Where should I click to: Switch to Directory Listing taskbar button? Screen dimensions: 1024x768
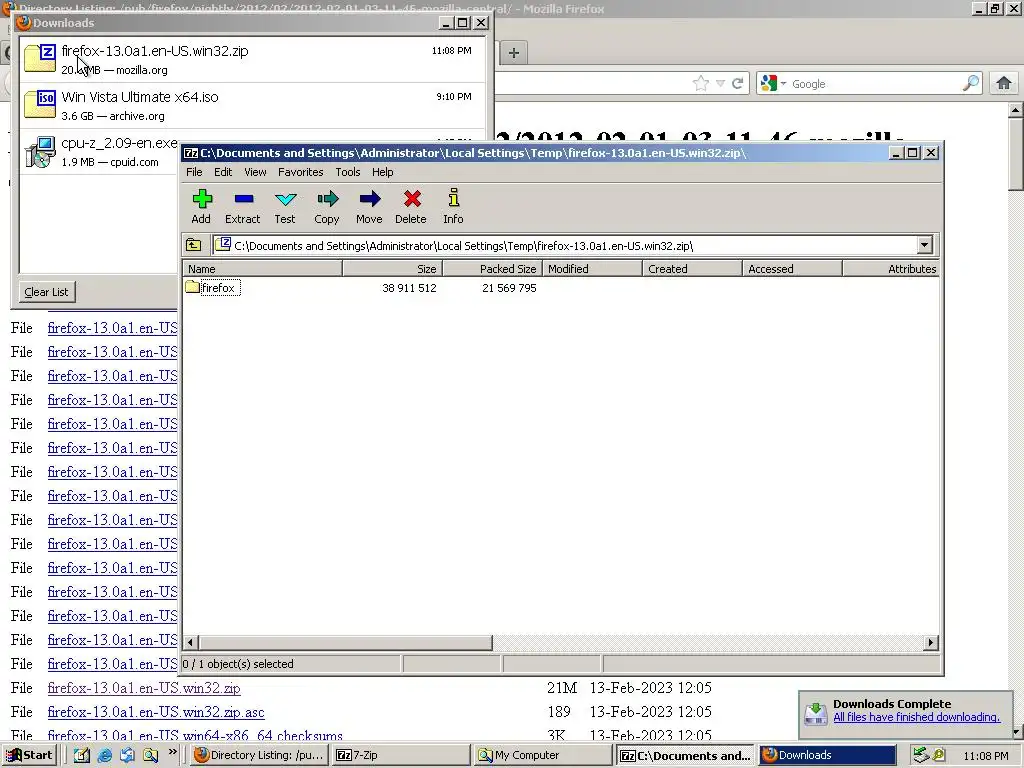pyautogui.click(x=259, y=755)
